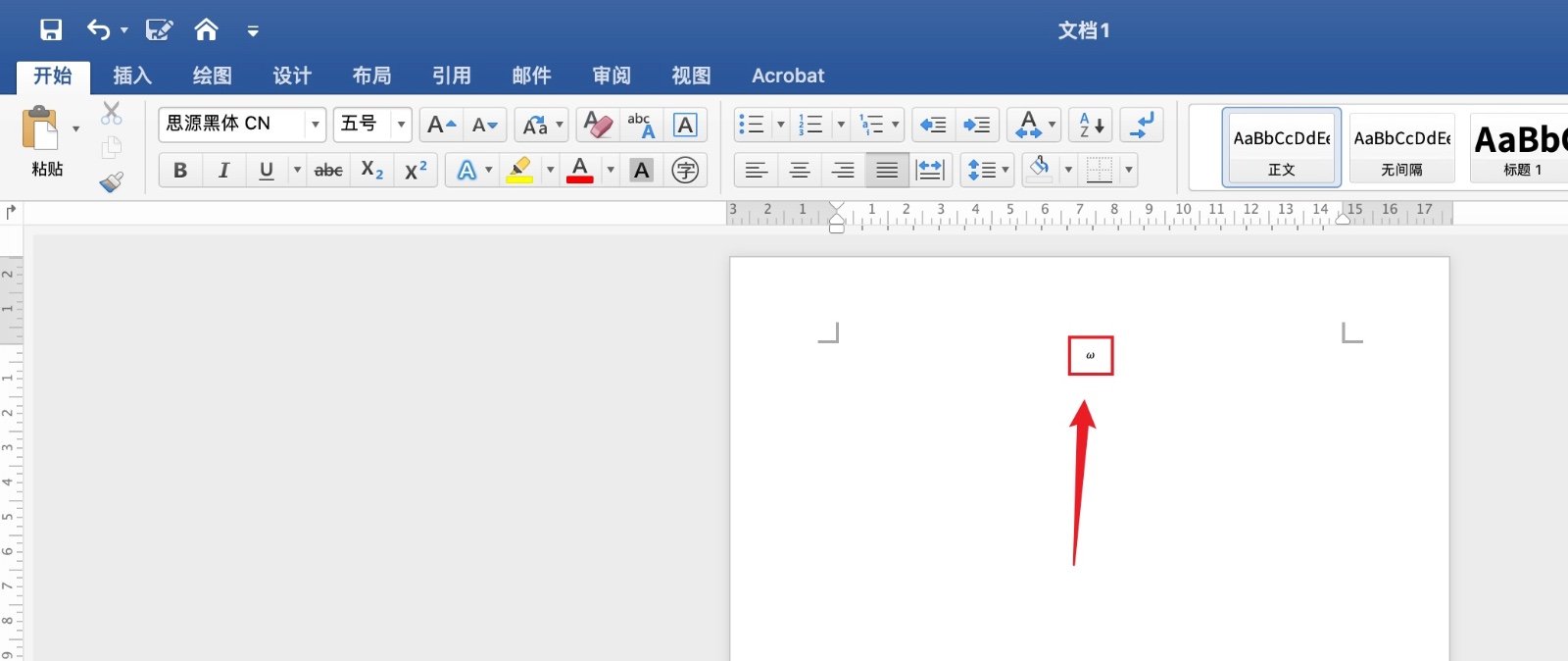This screenshot has height=661, width=1568.
Task: Open the 五号 font size dropdown
Action: tap(401, 125)
